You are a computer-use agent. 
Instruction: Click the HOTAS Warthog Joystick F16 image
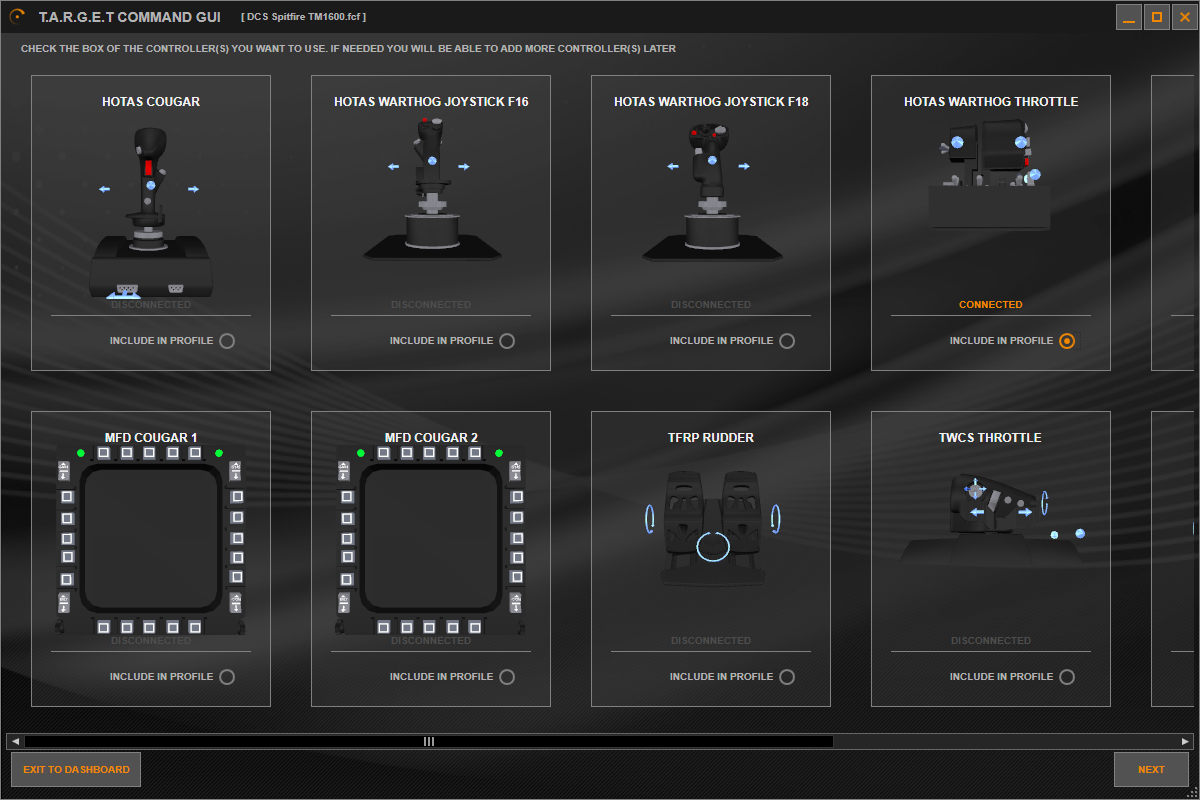point(430,190)
